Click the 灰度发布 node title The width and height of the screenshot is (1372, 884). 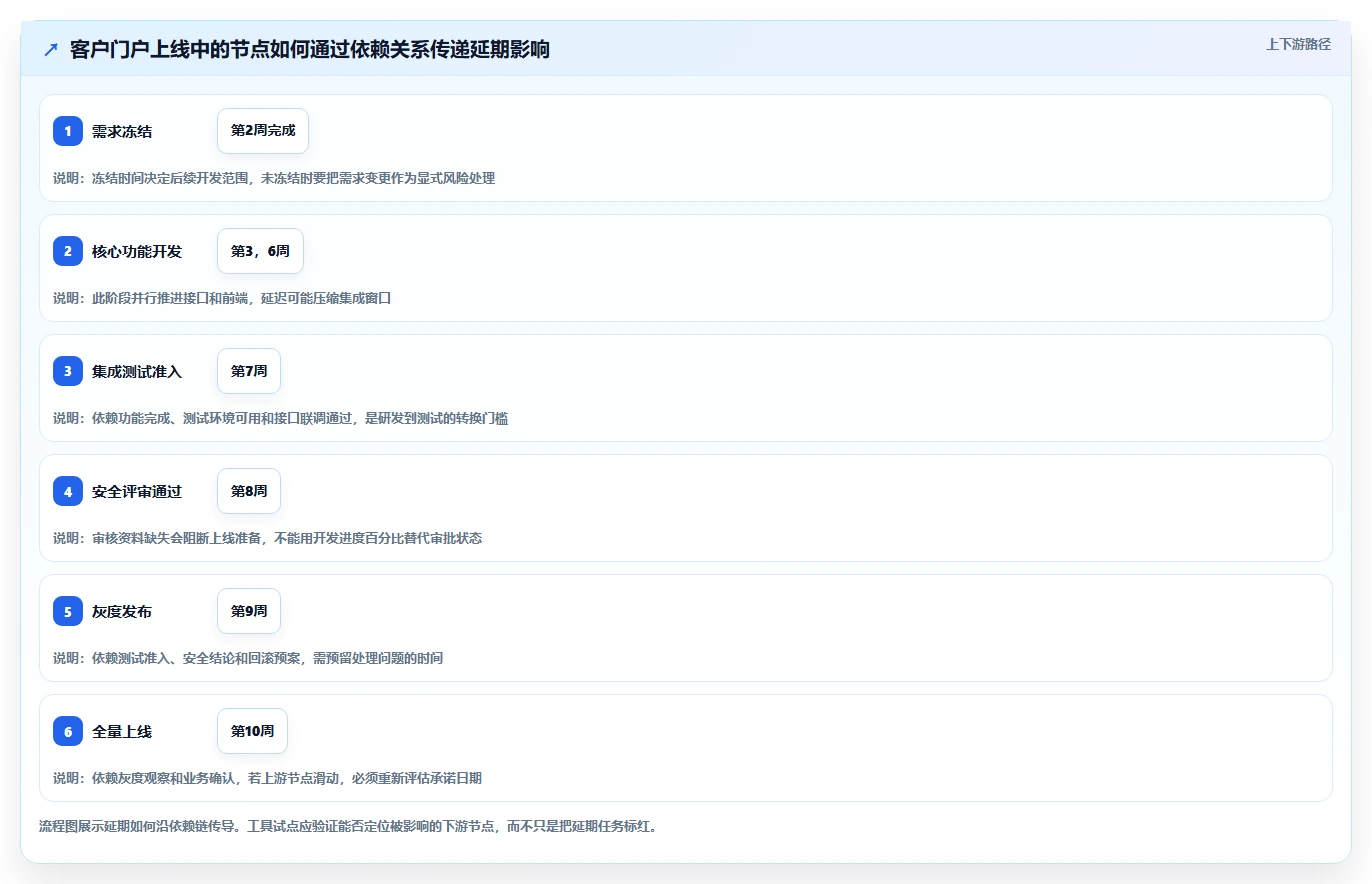tap(122, 611)
